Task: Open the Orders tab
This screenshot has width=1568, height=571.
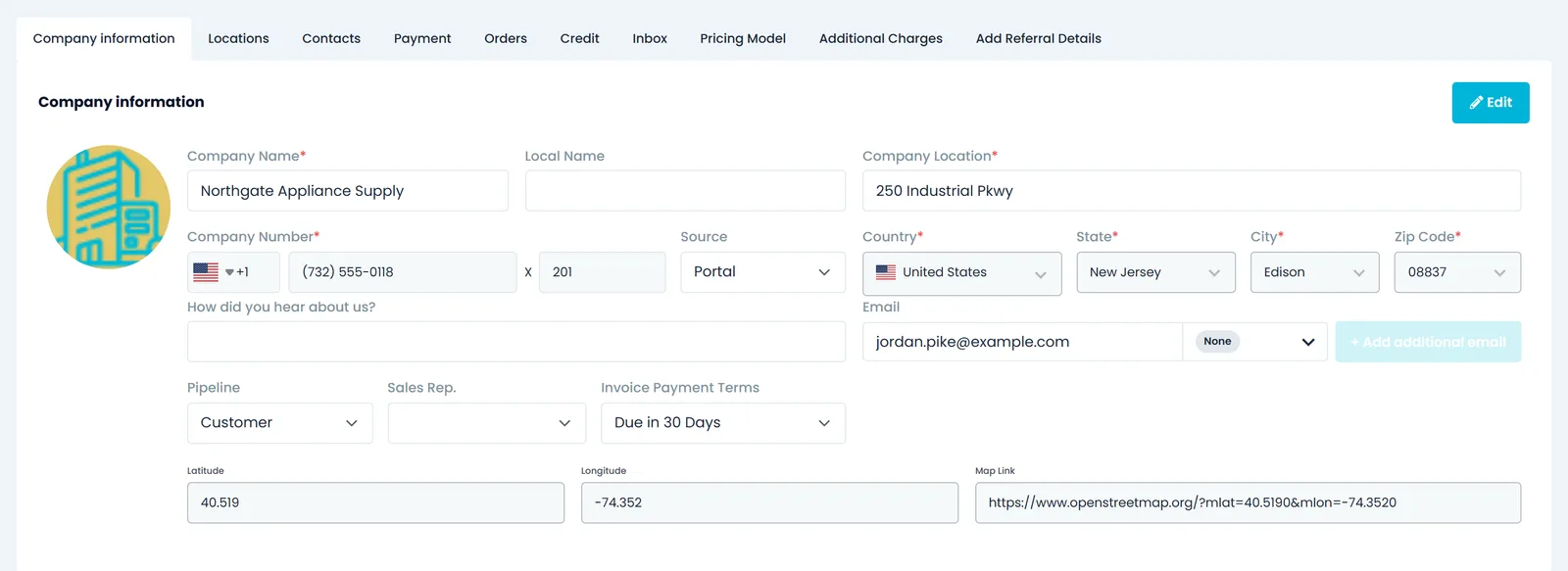Action: click(x=506, y=38)
